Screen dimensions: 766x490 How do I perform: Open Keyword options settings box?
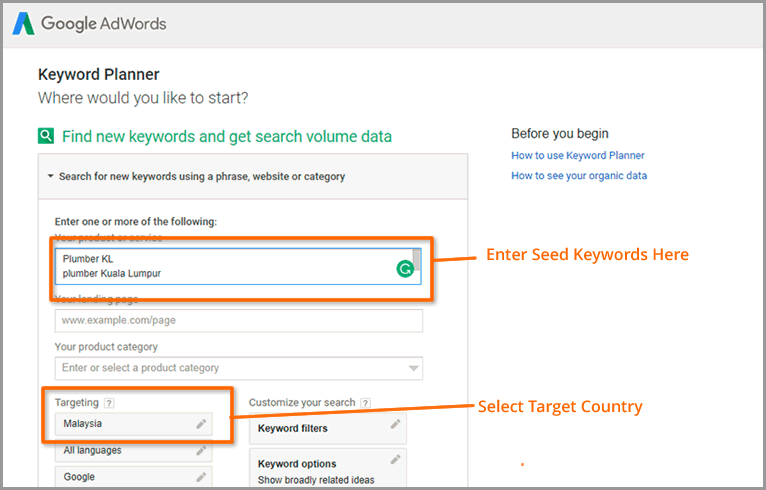(x=327, y=468)
